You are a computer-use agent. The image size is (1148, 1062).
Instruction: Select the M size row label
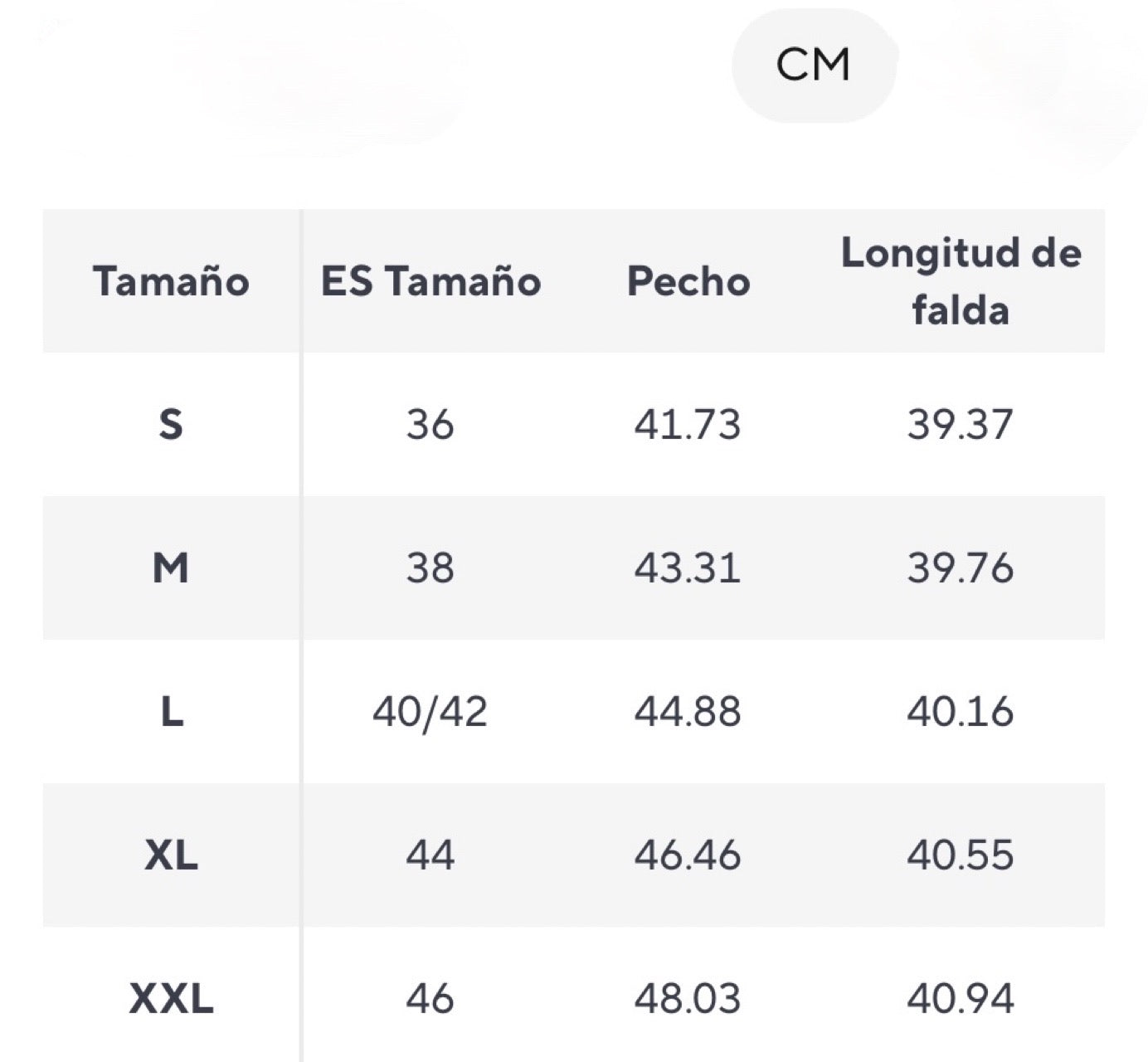coord(171,568)
